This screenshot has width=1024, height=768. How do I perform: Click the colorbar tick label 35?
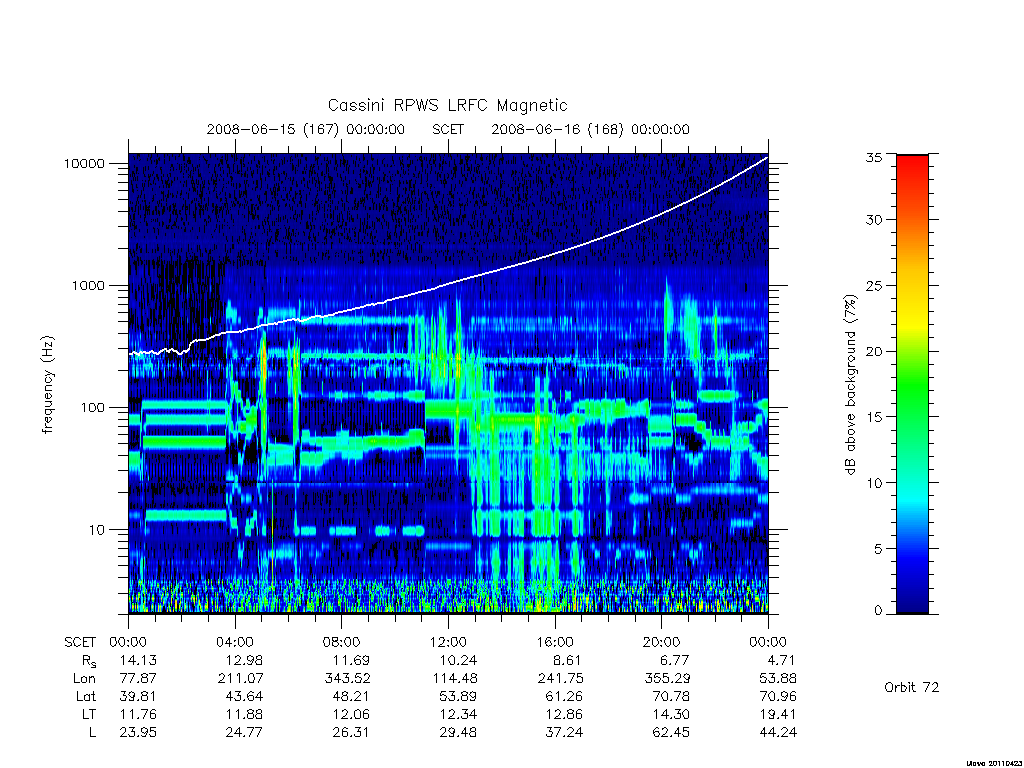click(873, 157)
